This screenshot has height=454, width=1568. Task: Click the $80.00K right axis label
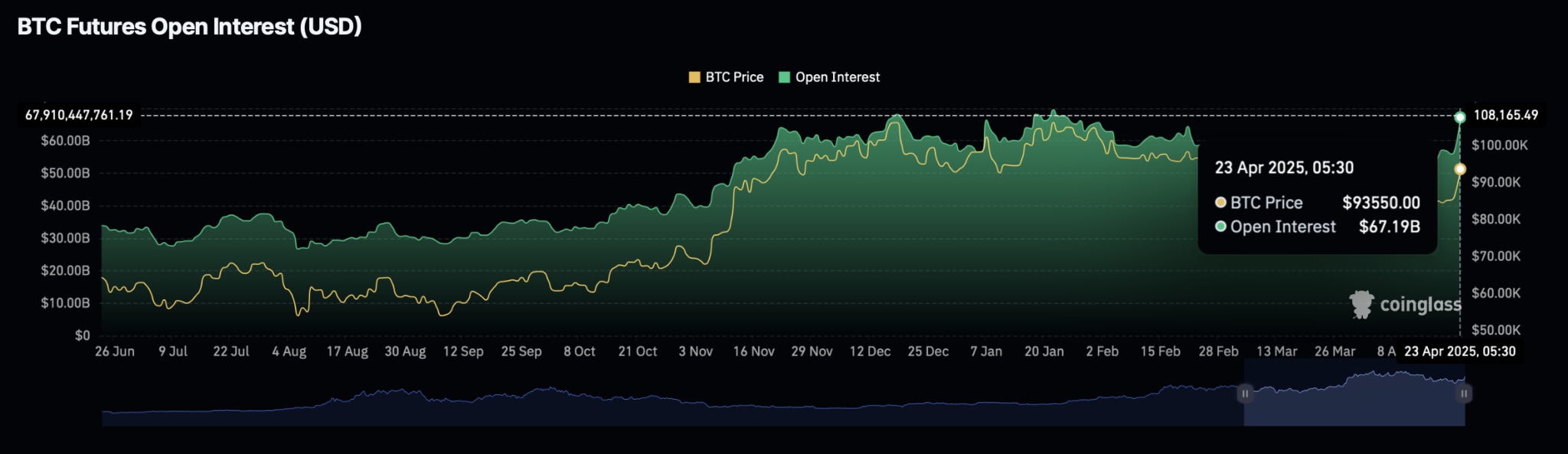[1496, 219]
